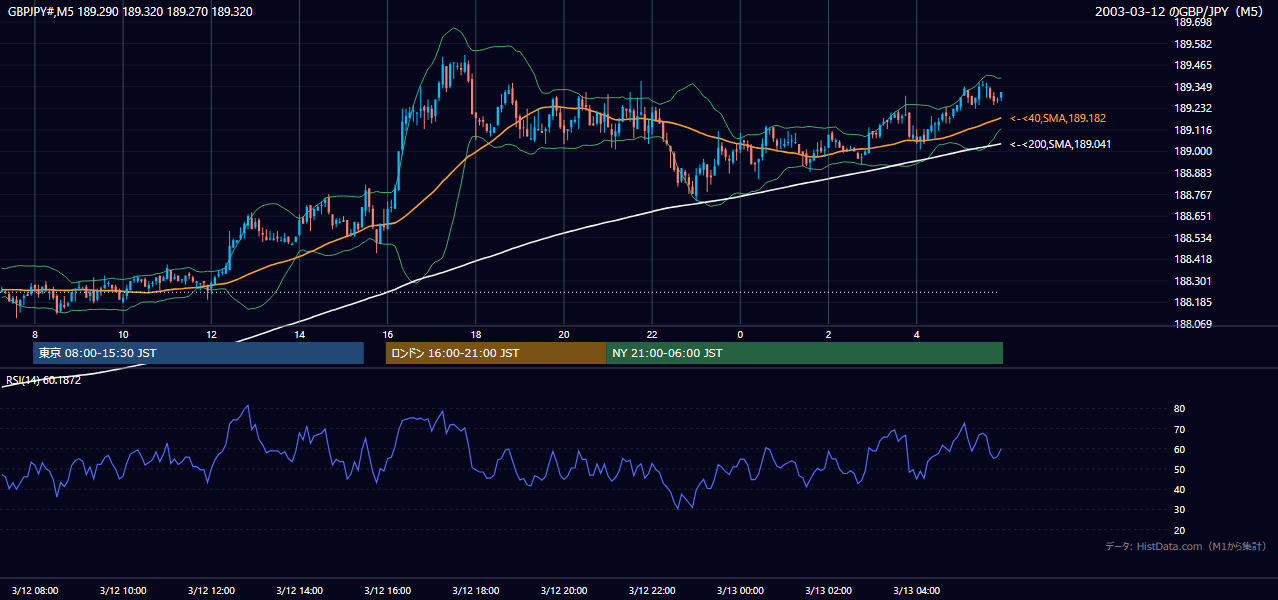Click price axis value 189.116

[x=1193, y=130]
